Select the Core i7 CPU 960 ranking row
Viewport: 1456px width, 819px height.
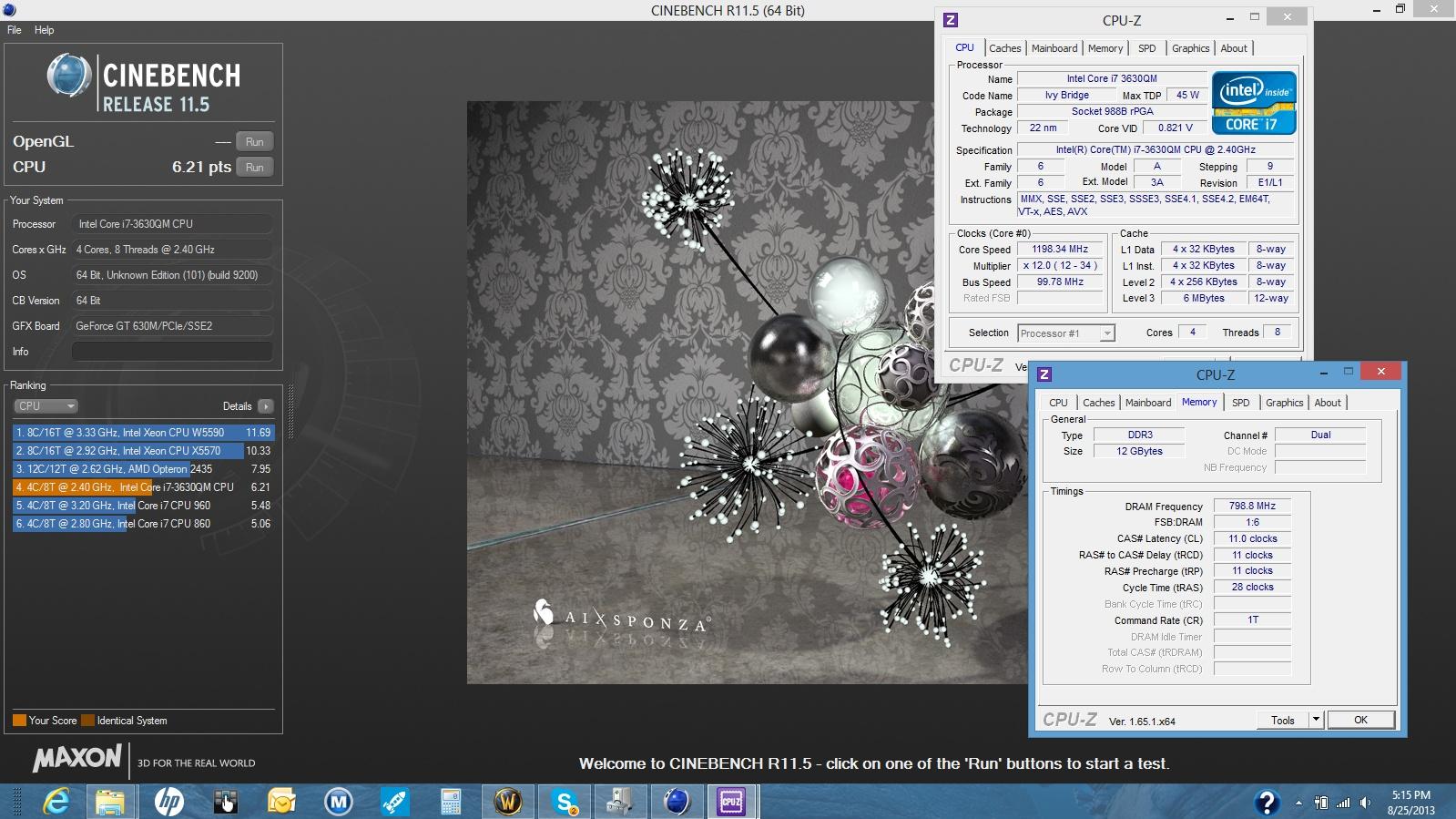tap(143, 506)
